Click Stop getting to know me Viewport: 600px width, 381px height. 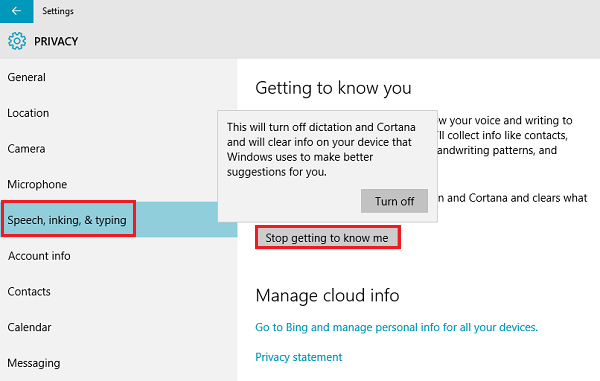point(328,238)
